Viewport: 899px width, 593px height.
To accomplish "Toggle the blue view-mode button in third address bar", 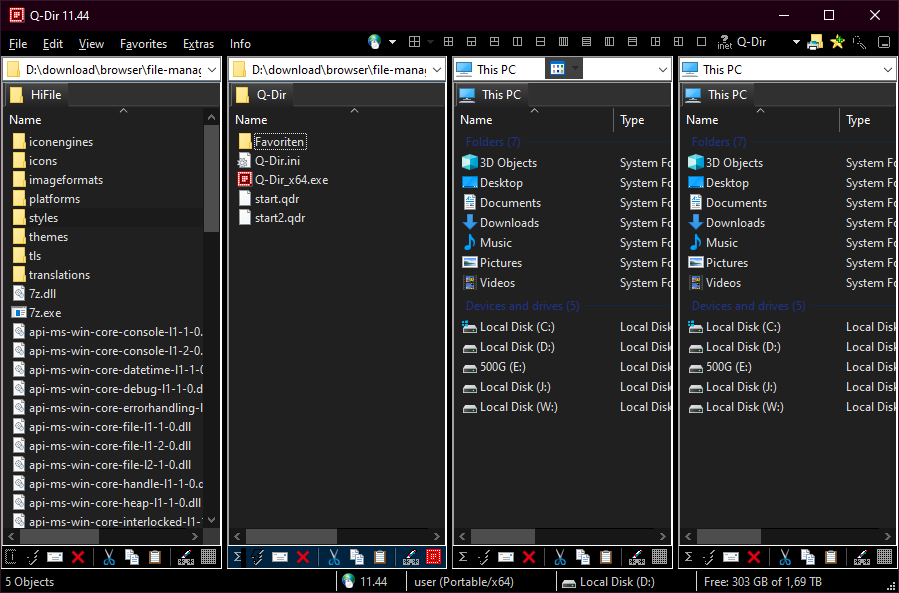I will point(557,69).
